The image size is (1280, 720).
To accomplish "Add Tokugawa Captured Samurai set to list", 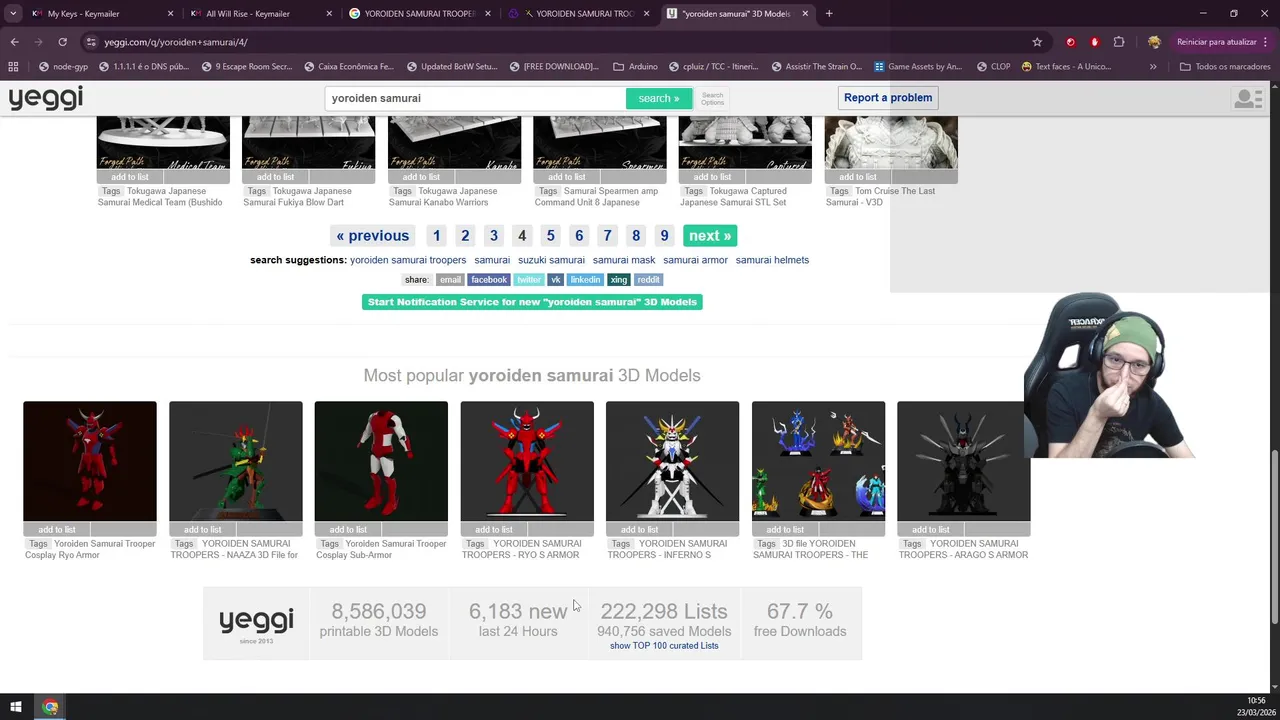I will [x=712, y=177].
